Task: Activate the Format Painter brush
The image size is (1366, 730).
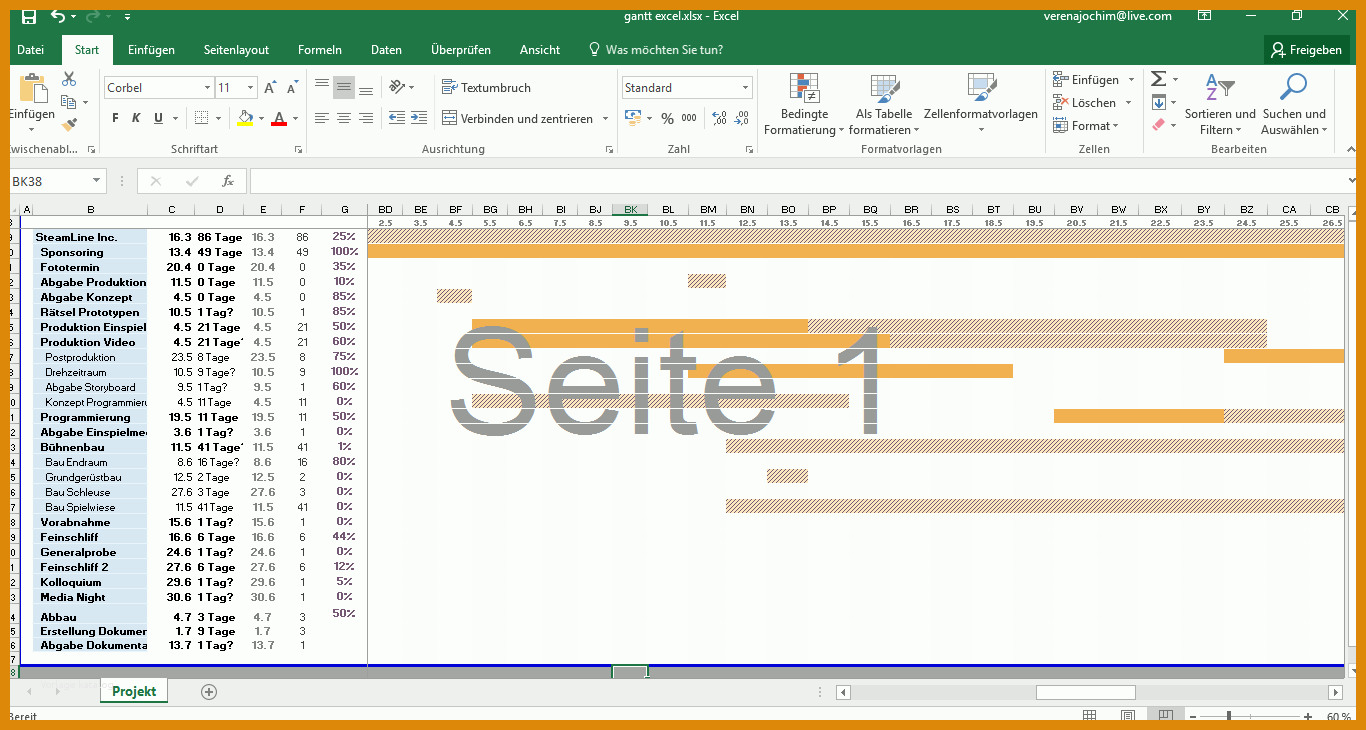Action: pyautogui.click(x=69, y=125)
